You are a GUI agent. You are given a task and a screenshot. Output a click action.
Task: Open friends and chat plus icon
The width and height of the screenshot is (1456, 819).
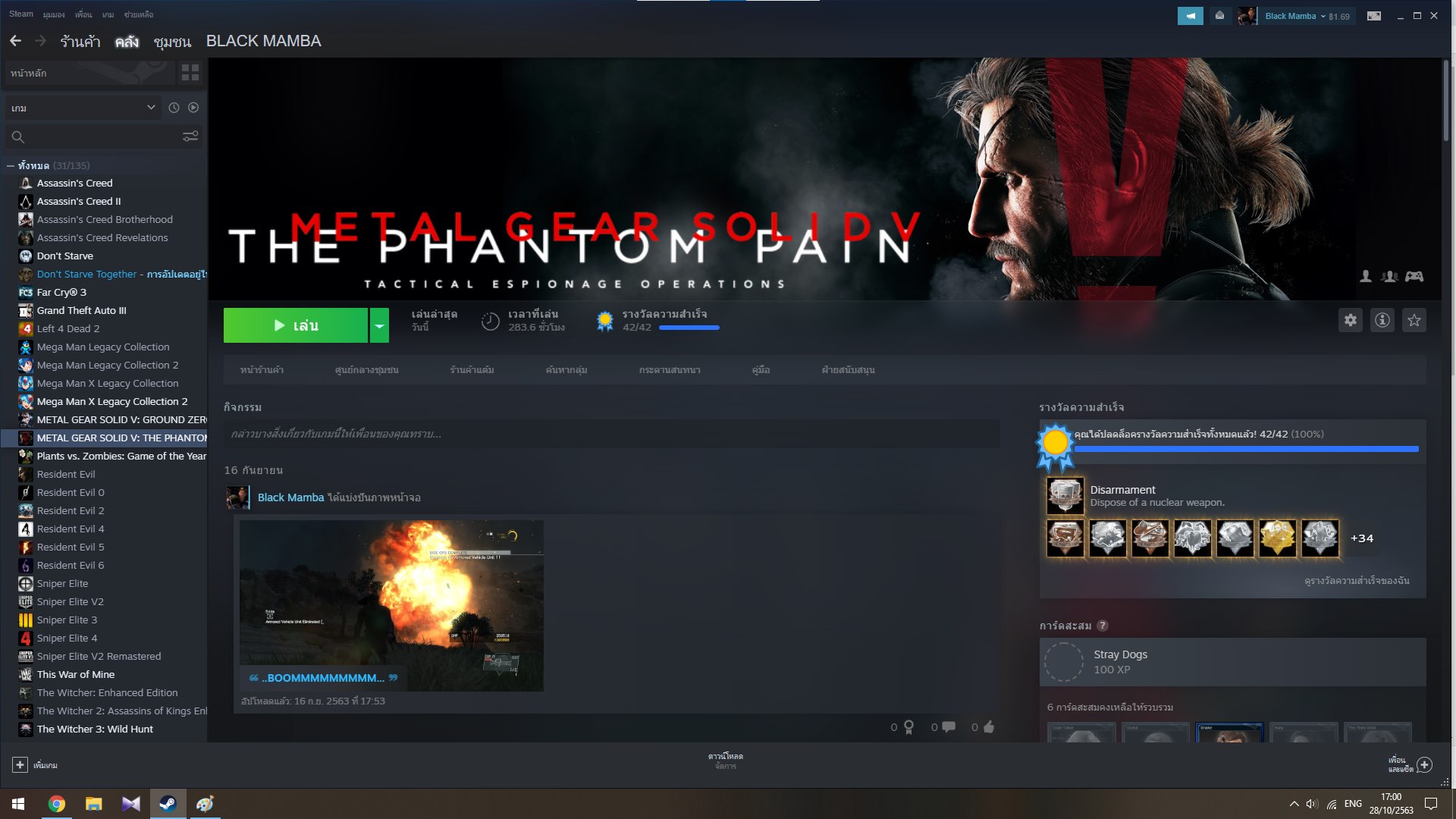pos(1425,764)
